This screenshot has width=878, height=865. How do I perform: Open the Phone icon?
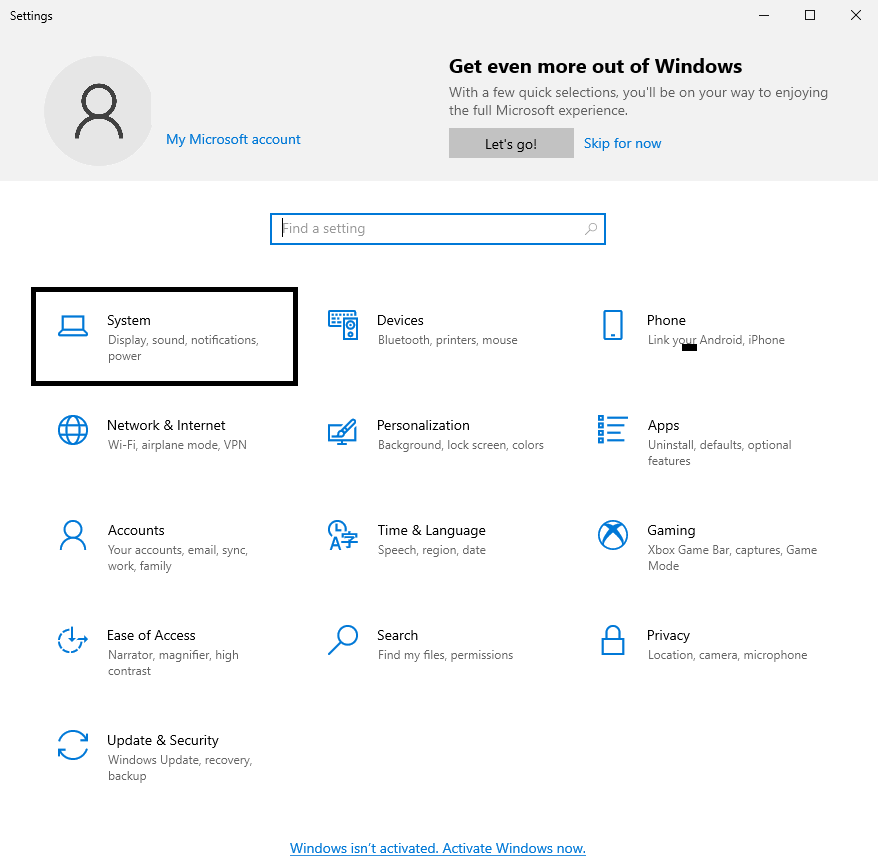613,325
